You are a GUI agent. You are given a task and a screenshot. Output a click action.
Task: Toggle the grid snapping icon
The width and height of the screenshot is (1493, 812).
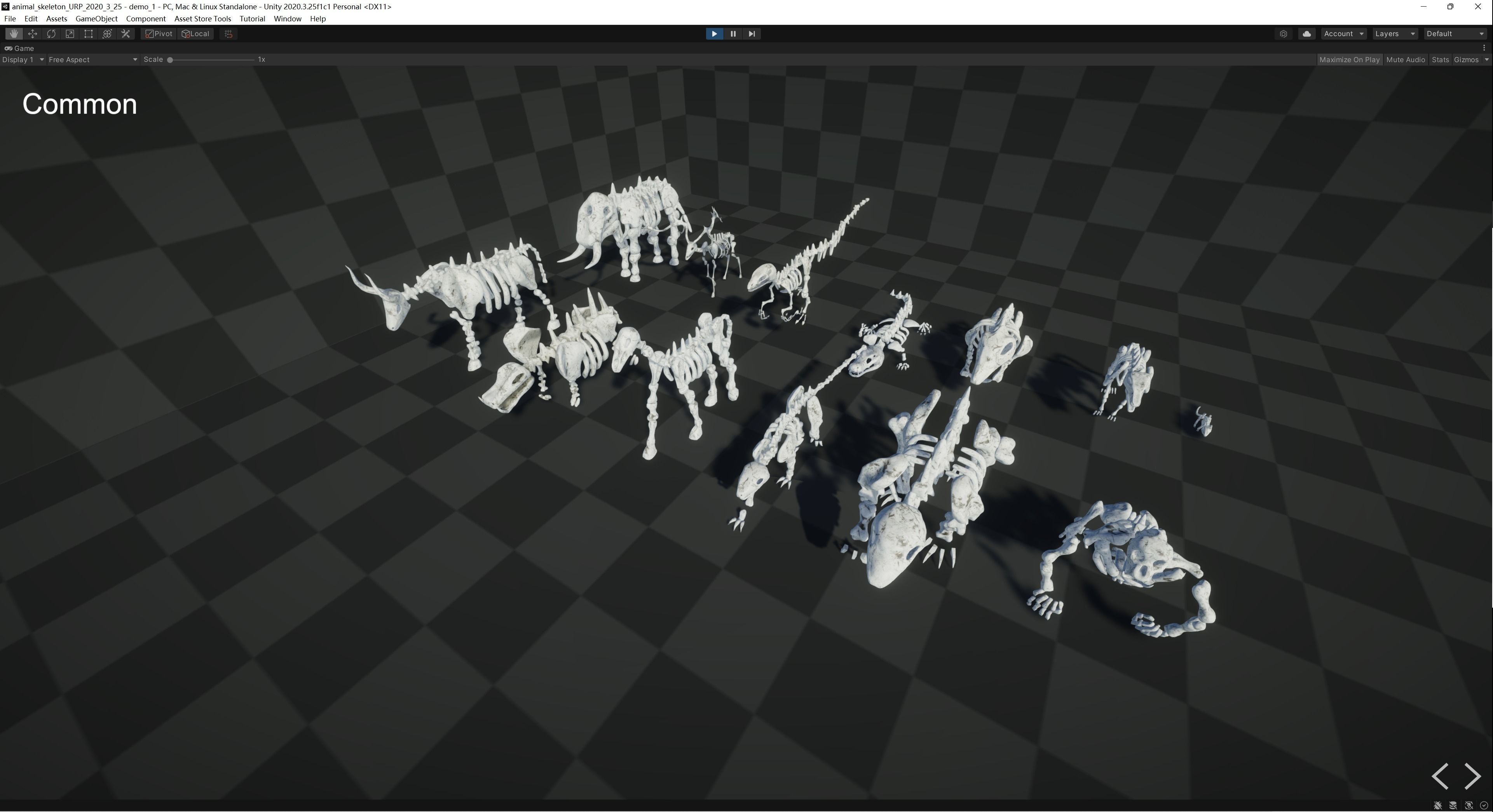(x=228, y=34)
